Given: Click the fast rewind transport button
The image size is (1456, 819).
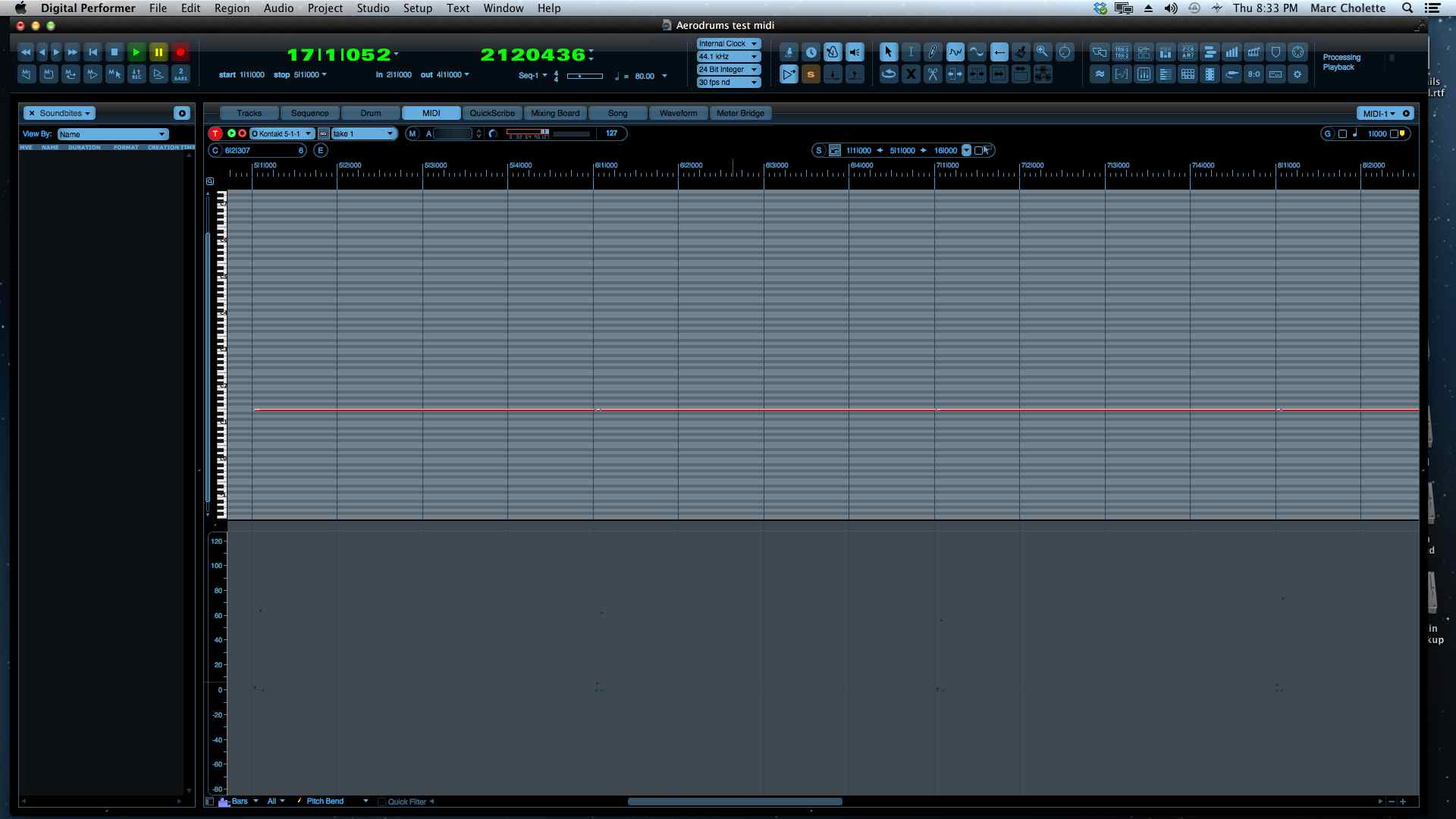Looking at the screenshot, I should coord(26,52).
